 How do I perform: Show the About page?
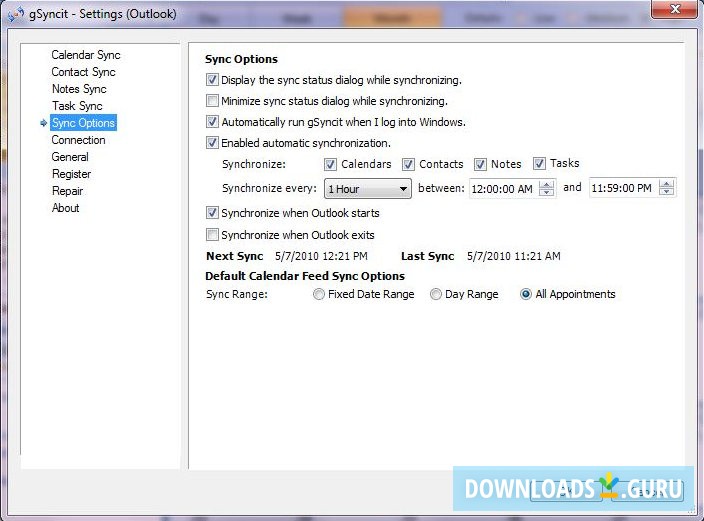tap(66, 208)
